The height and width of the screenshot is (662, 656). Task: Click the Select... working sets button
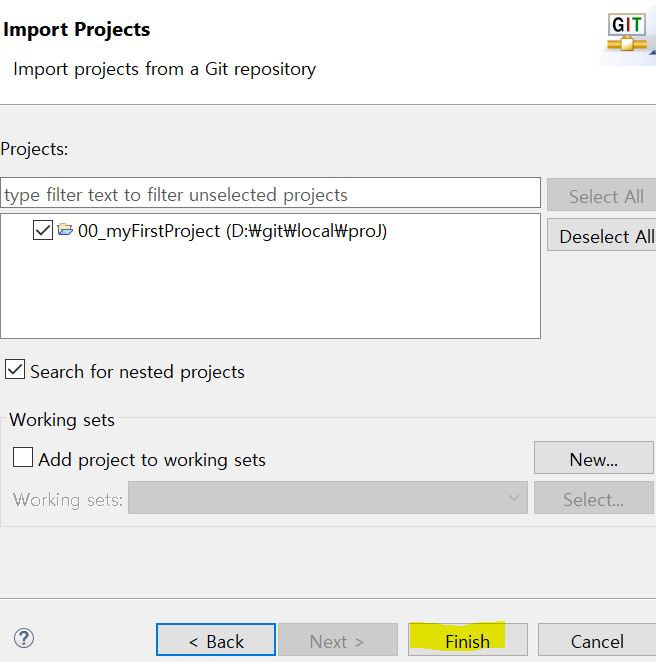594,498
